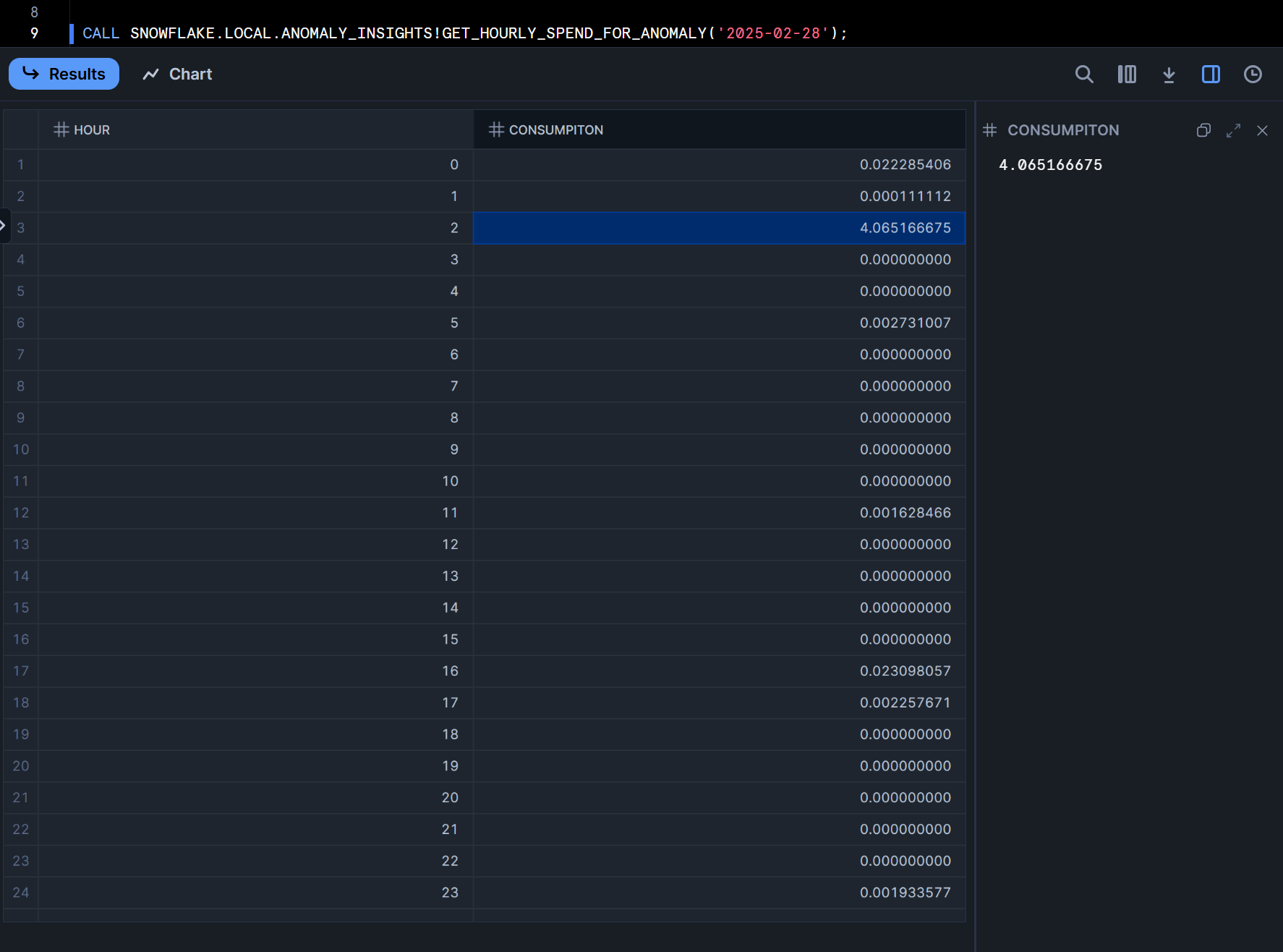Open query history clock icon
This screenshot has height=952, width=1283.
click(1252, 74)
